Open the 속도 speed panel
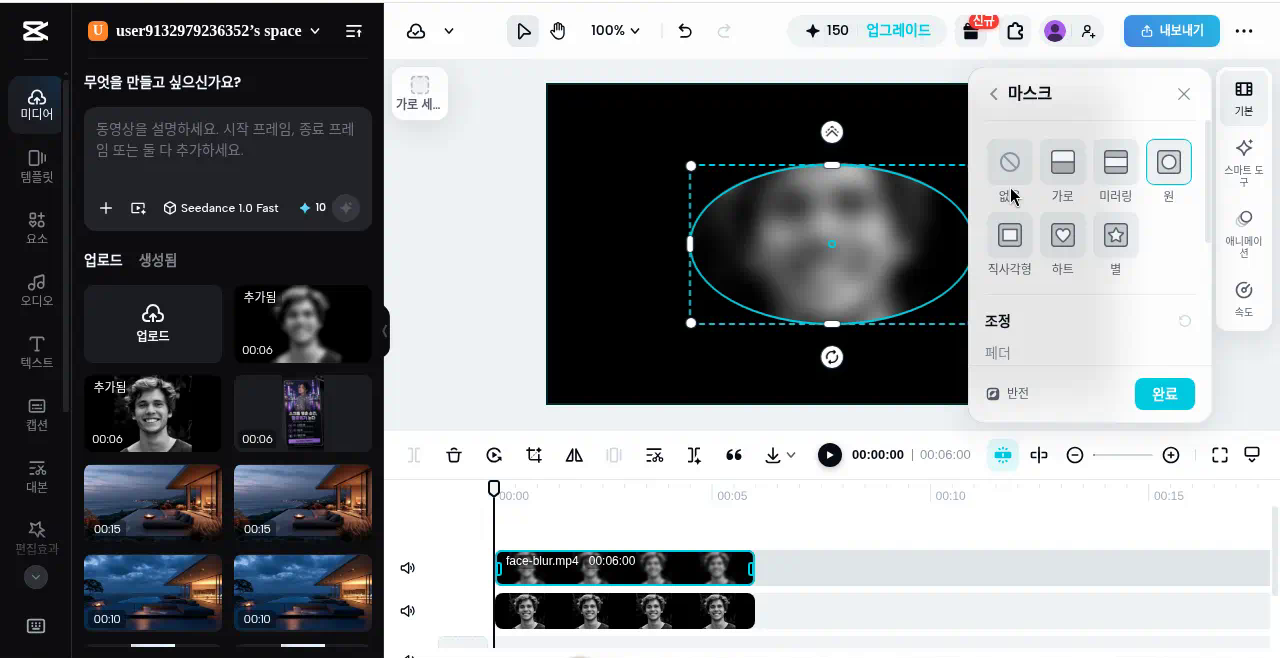Image resolution: width=1280 pixels, height=658 pixels. pos(1244,299)
